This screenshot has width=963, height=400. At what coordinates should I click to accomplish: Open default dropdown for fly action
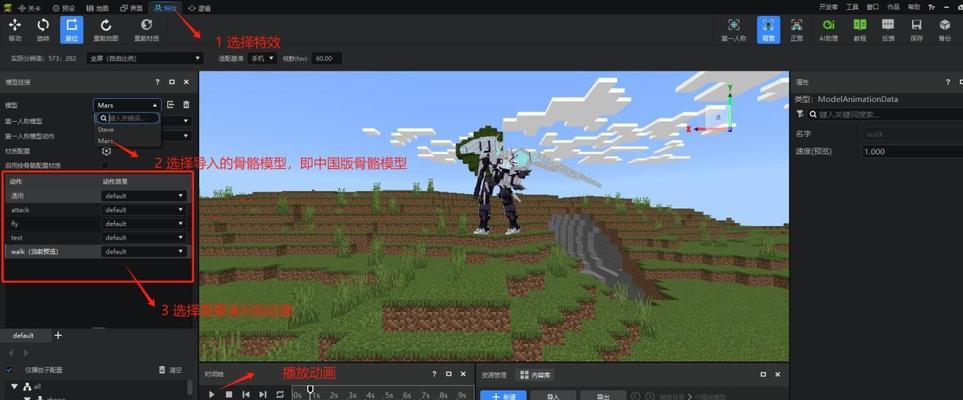(x=144, y=224)
